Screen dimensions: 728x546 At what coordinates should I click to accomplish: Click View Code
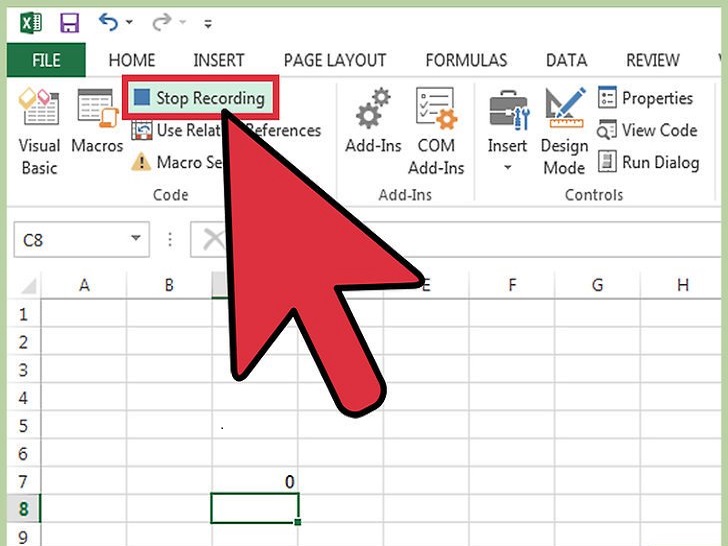pyautogui.click(x=648, y=130)
